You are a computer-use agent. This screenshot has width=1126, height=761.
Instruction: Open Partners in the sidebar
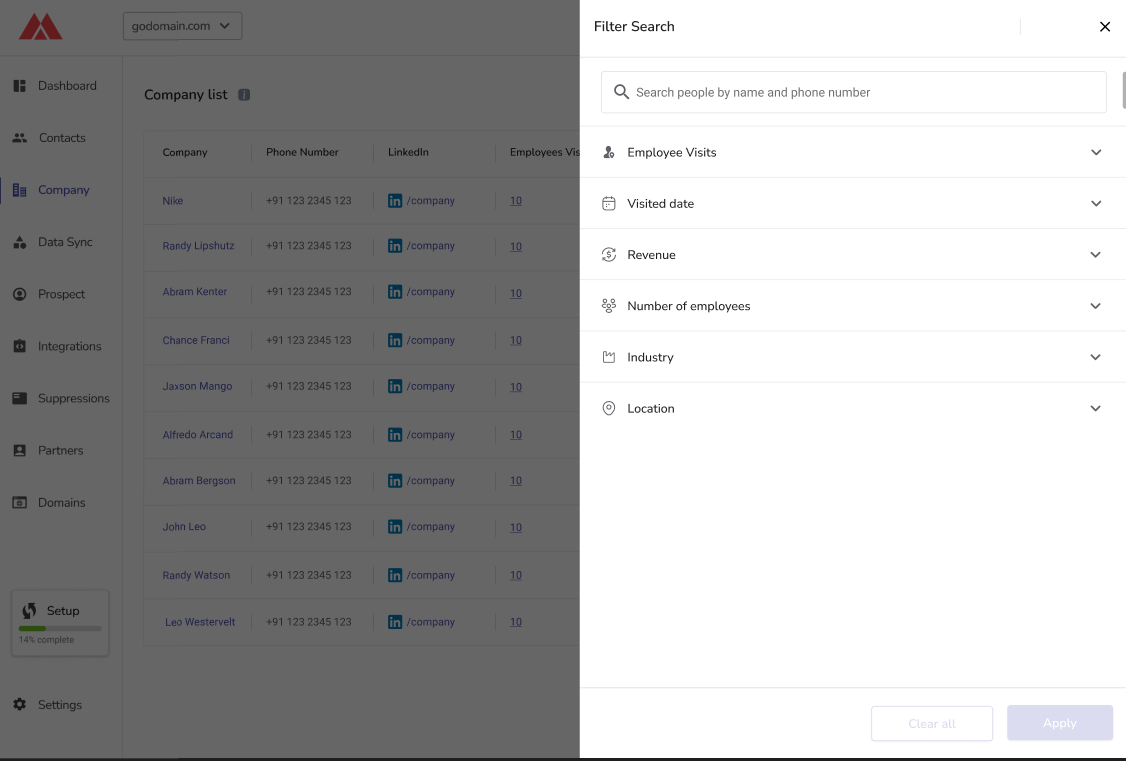(x=60, y=450)
